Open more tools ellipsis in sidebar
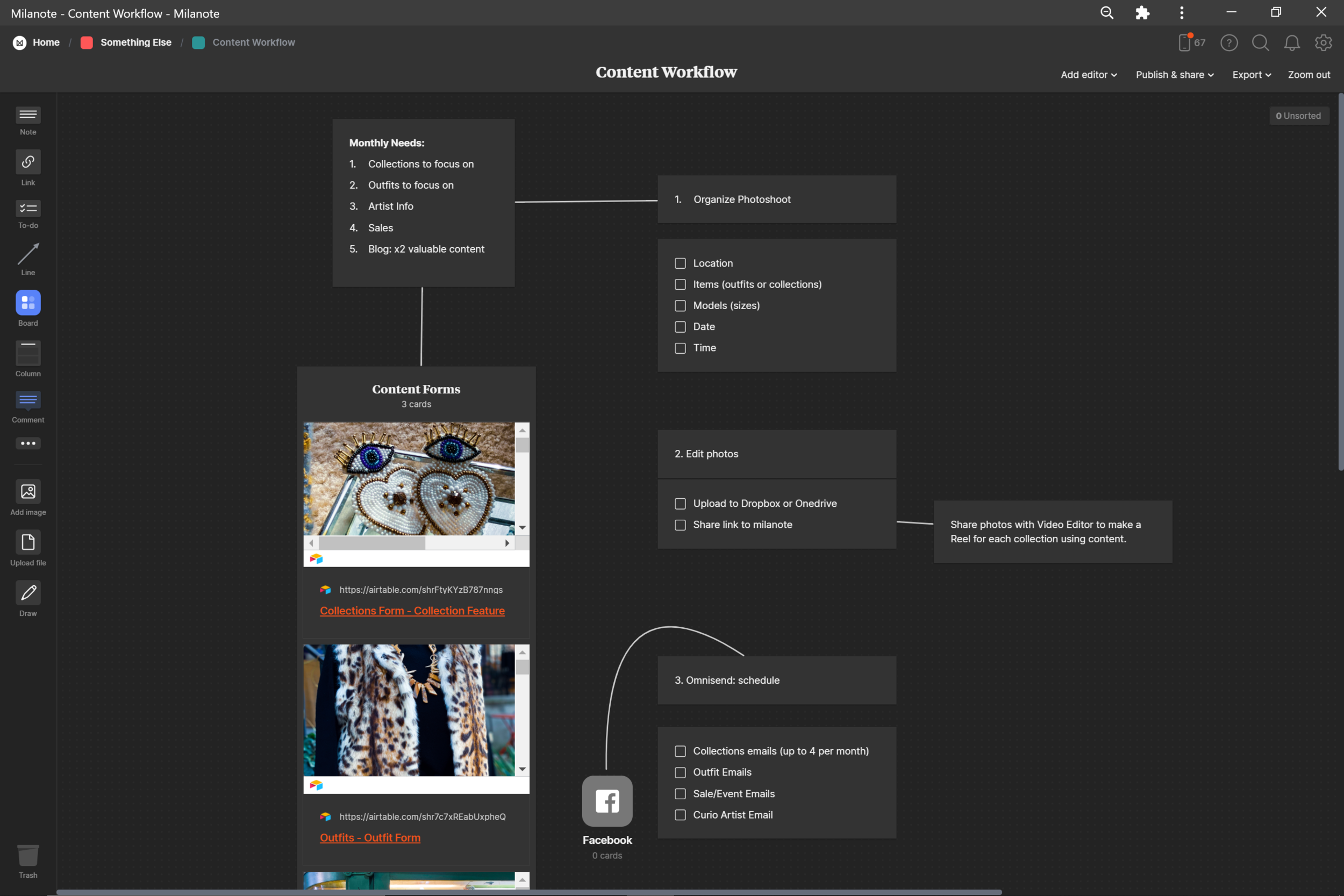The image size is (1344, 896). coord(28,443)
